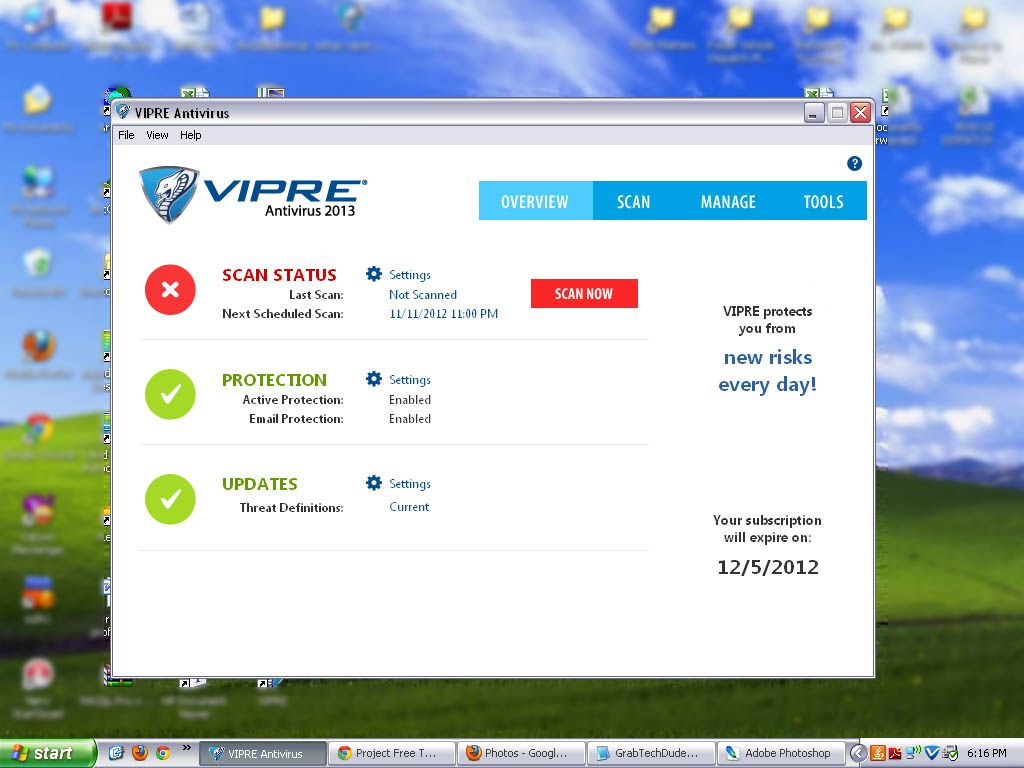
Task: Open the Help menu
Action: (191, 135)
